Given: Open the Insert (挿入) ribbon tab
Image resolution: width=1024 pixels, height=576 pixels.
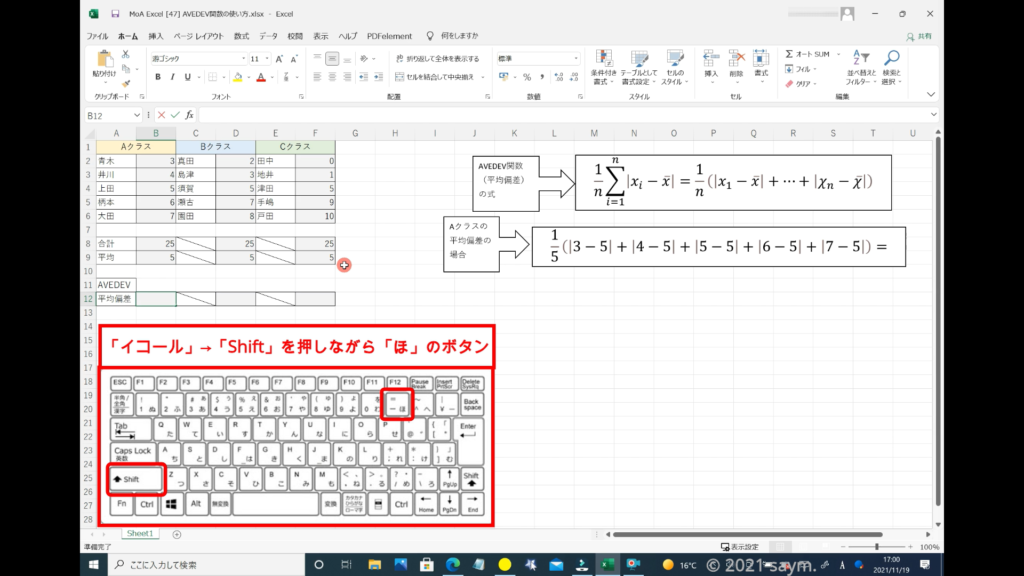Looking at the screenshot, I should click(x=156, y=36).
